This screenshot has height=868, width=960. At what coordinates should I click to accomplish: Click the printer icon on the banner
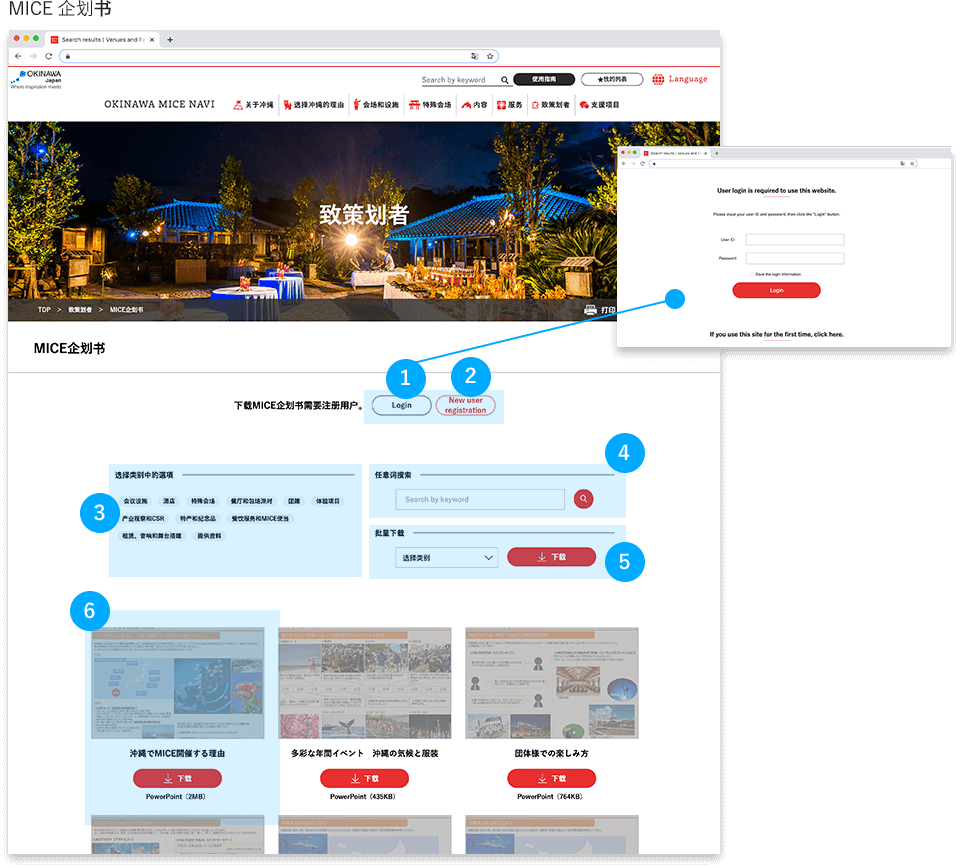coord(590,310)
